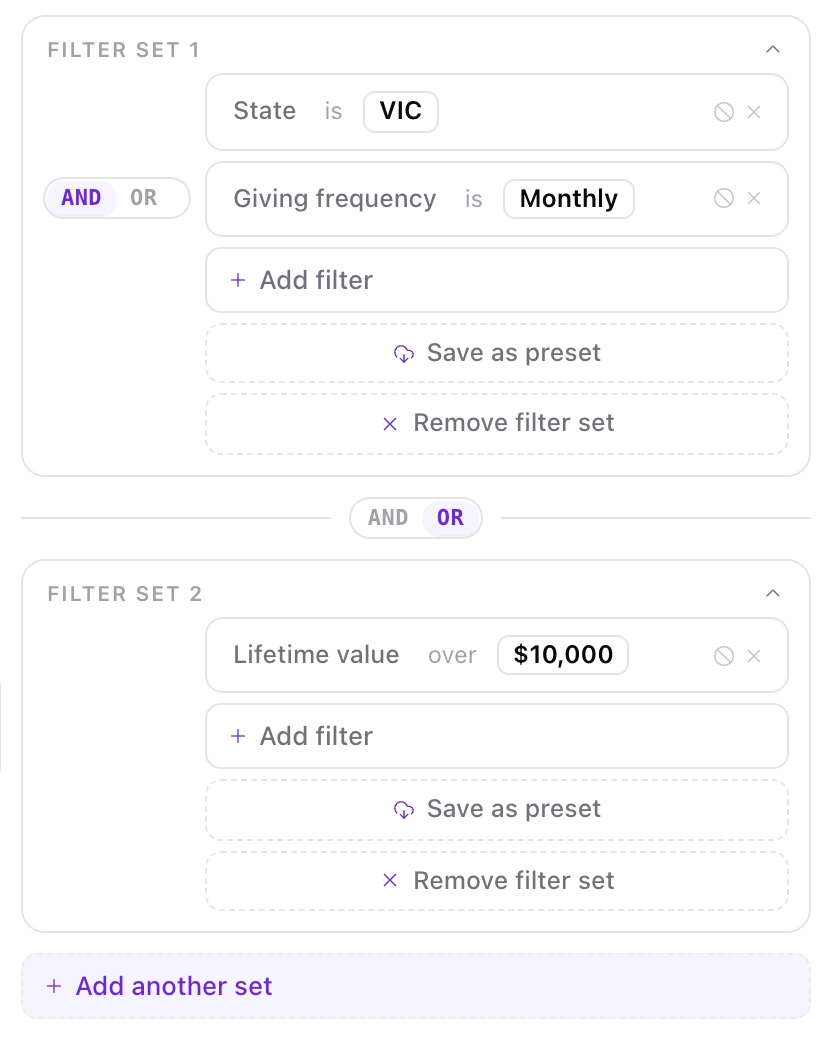835x1037 pixels.
Task: Select AND within Filter Set 1
Action: pos(81,198)
